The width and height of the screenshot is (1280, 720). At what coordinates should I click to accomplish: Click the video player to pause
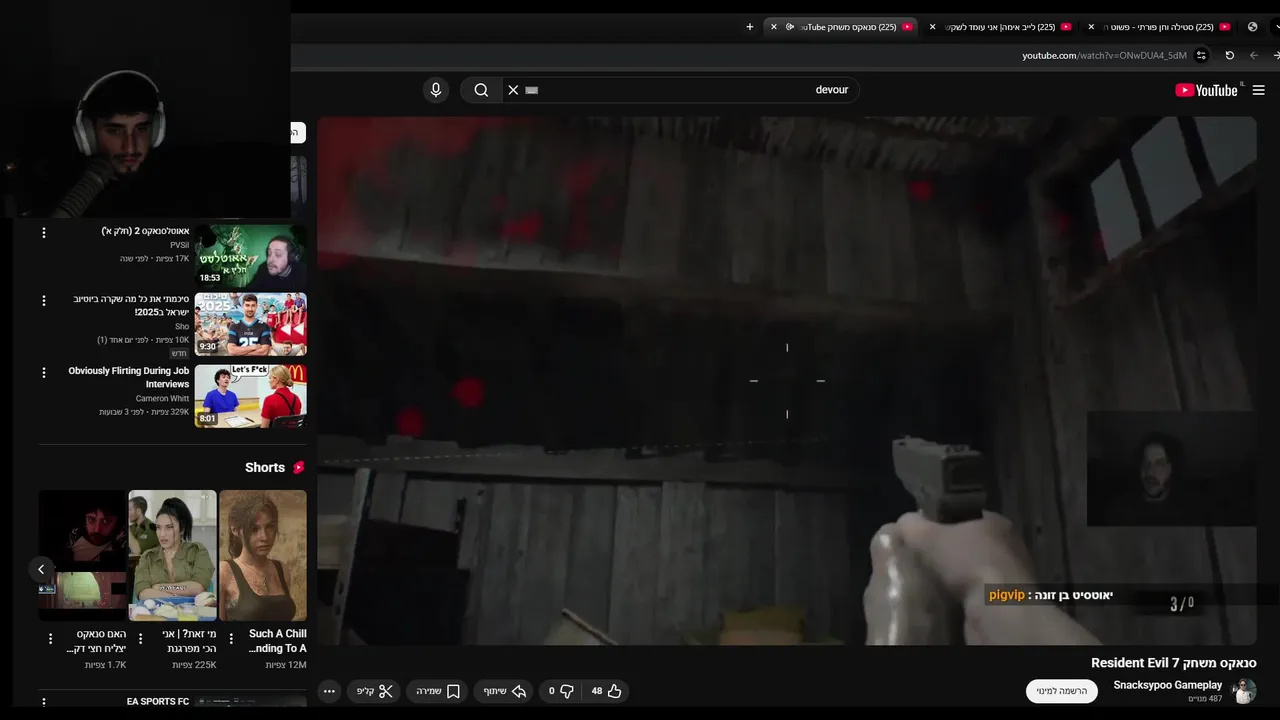click(787, 380)
